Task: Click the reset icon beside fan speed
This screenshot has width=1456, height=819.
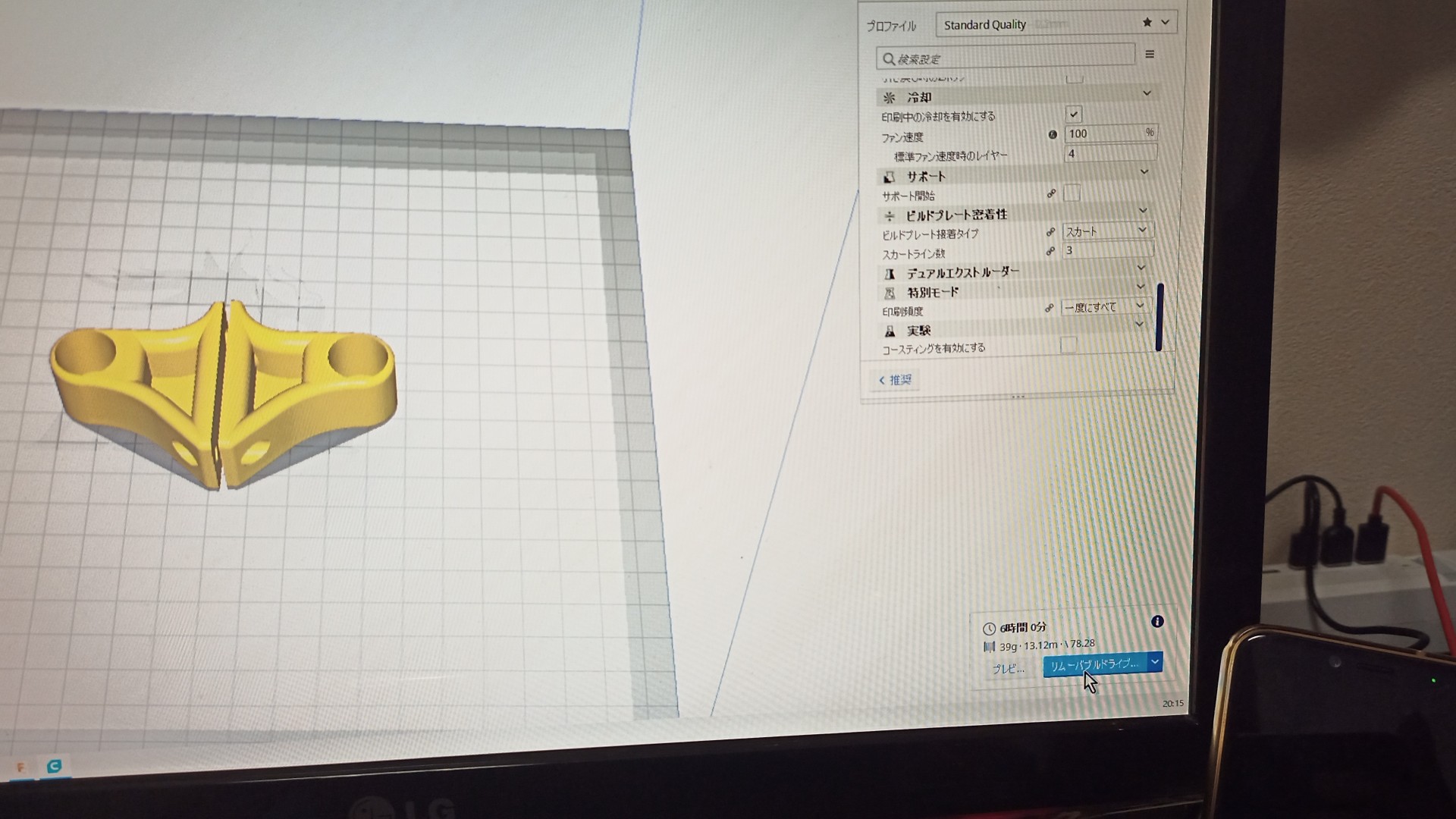Action: point(1053,135)
